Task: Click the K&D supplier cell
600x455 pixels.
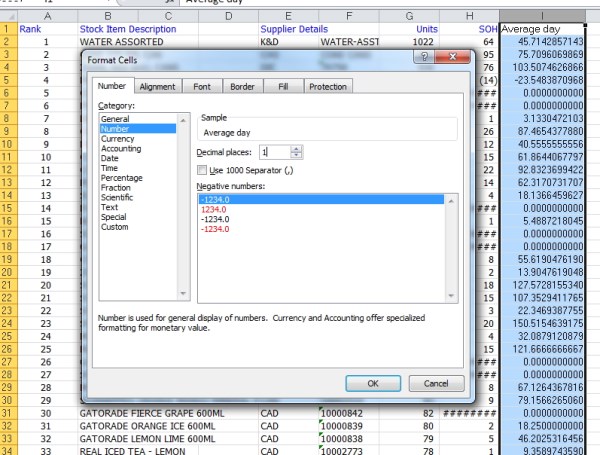Action: point(289,42)
